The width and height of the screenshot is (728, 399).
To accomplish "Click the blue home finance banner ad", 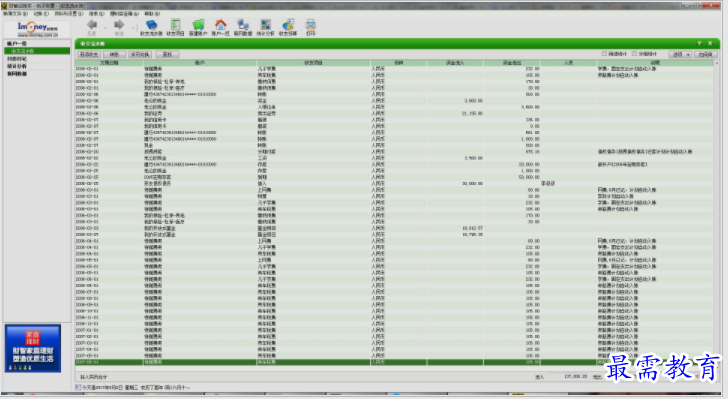I will [33, 348].
